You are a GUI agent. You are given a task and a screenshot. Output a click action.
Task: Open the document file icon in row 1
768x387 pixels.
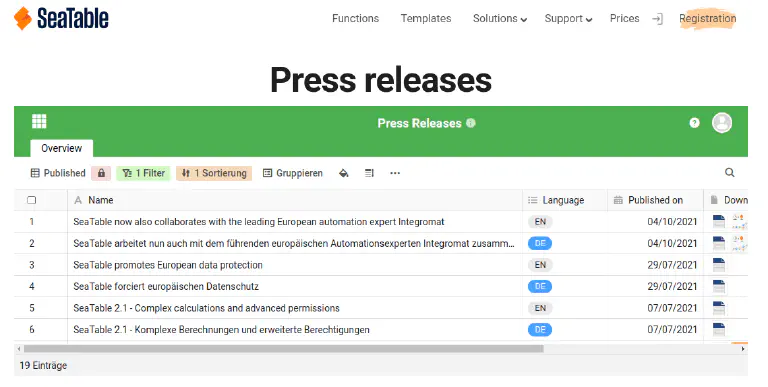point(719,221)
